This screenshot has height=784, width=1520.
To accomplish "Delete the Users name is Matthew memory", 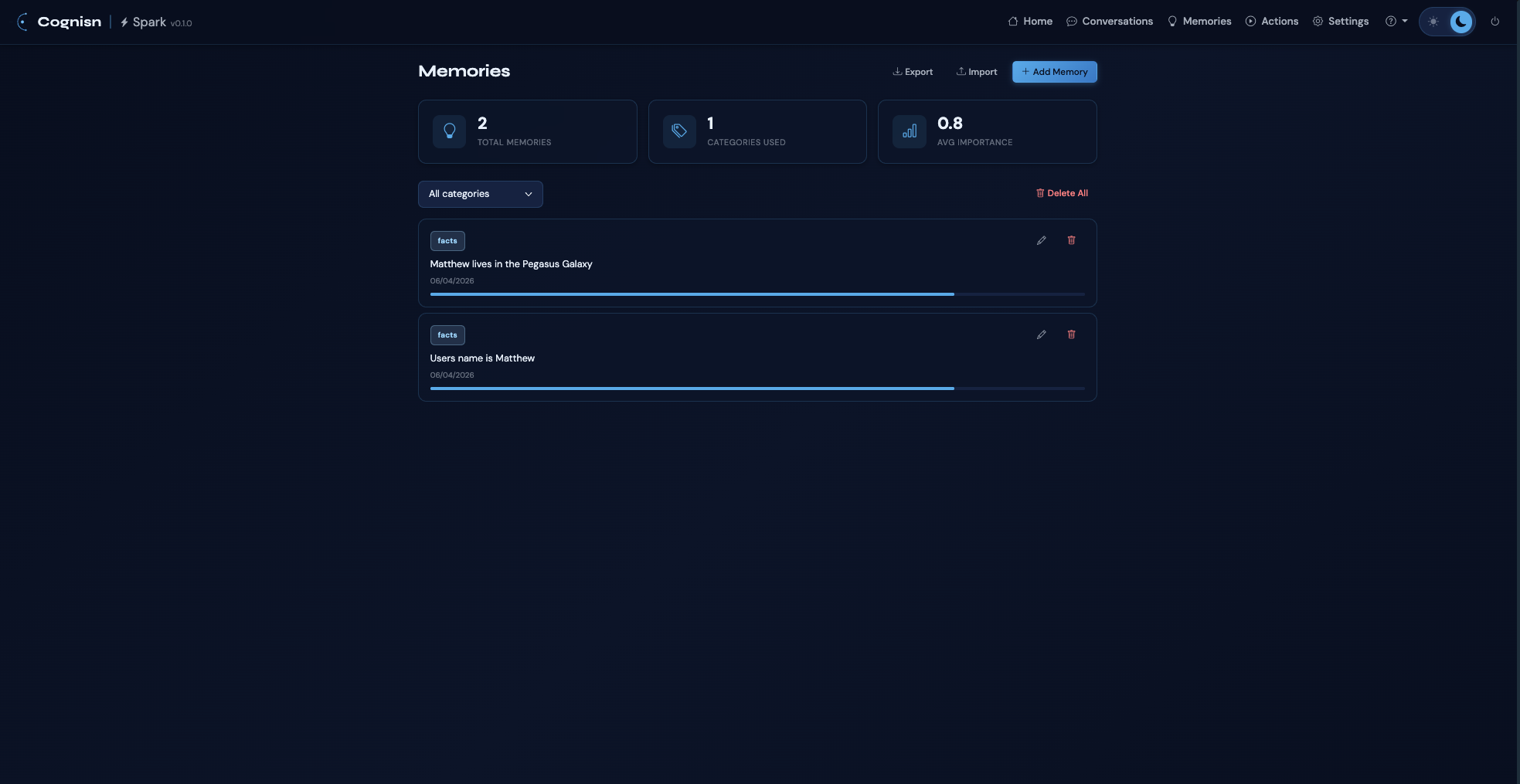I will (1072, 334).
